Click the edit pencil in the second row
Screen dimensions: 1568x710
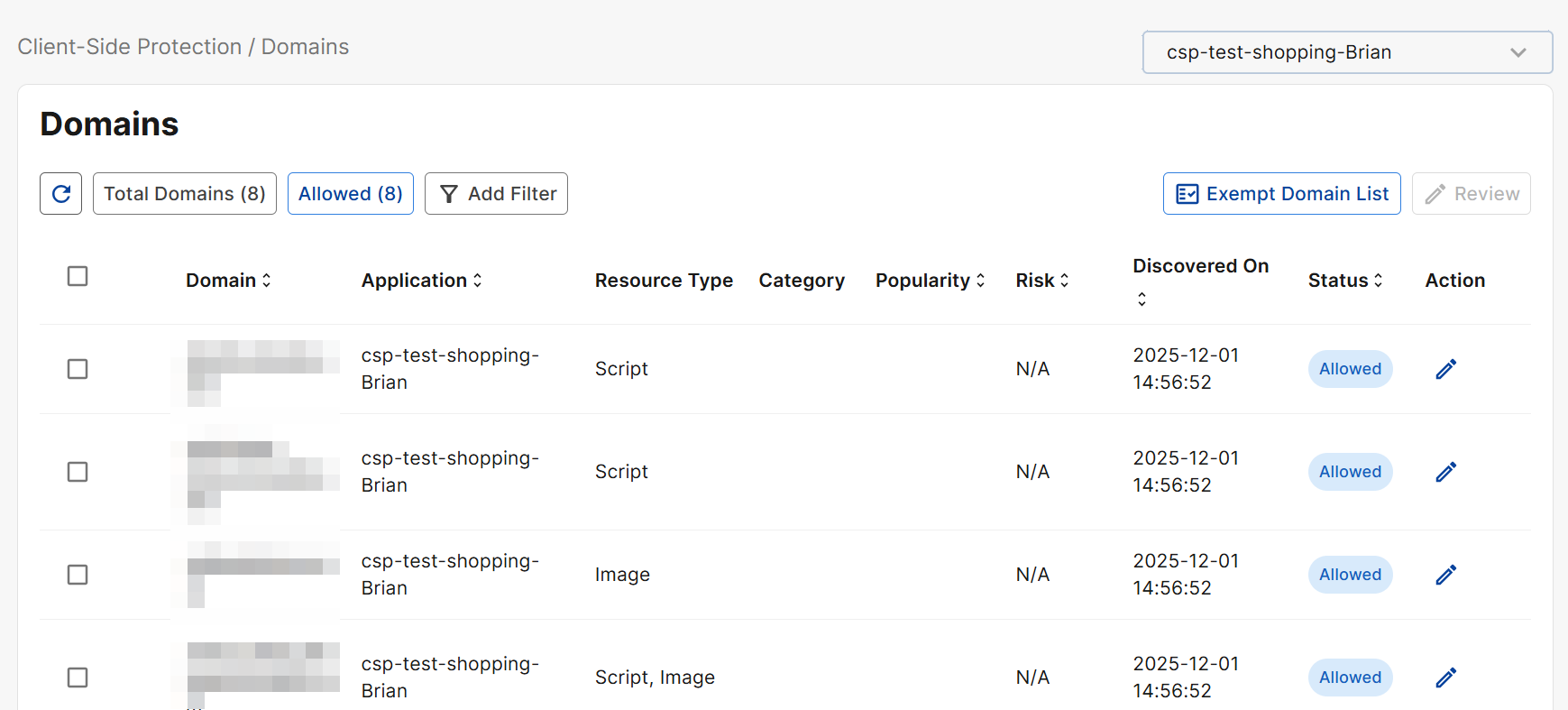coord(1445,472)
